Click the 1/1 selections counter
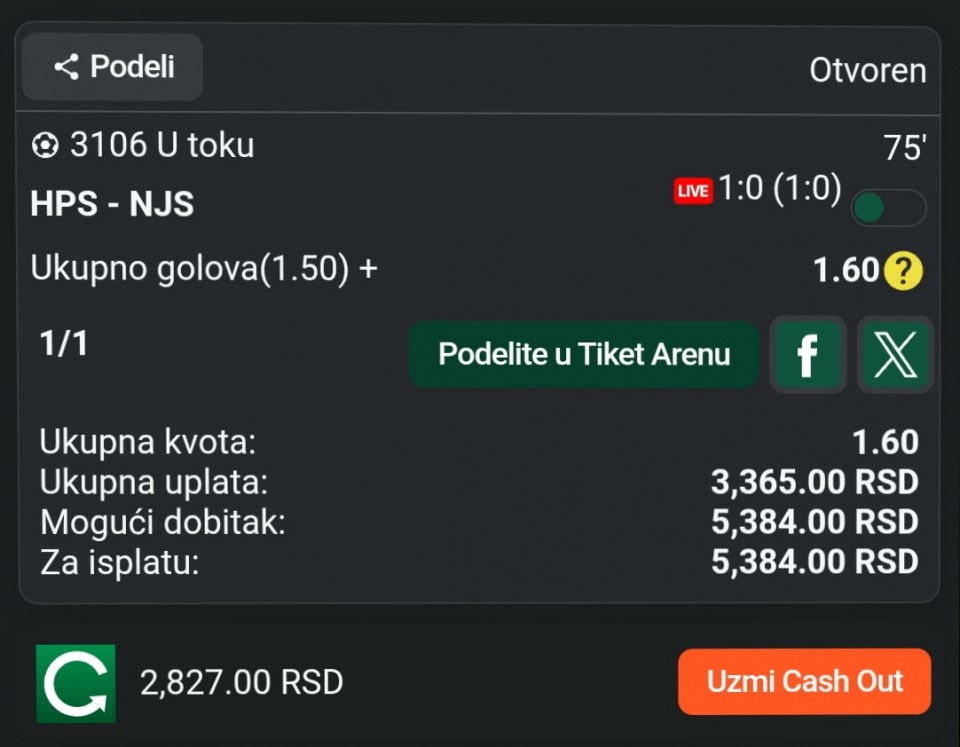The image size is (960, 747). tap(64, 344)
